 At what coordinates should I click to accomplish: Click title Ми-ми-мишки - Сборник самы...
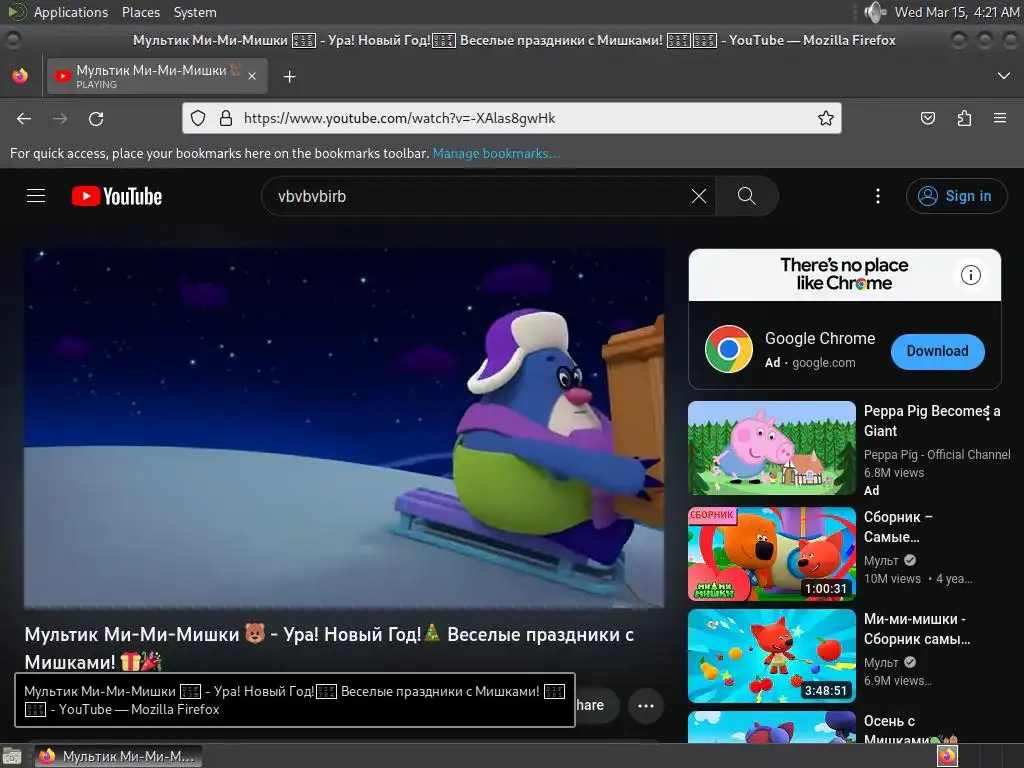pos(917,629)
